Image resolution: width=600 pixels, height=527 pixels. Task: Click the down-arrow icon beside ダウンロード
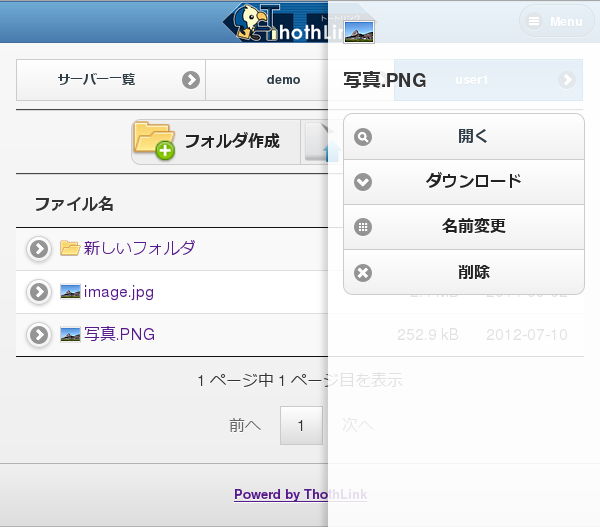363,182
